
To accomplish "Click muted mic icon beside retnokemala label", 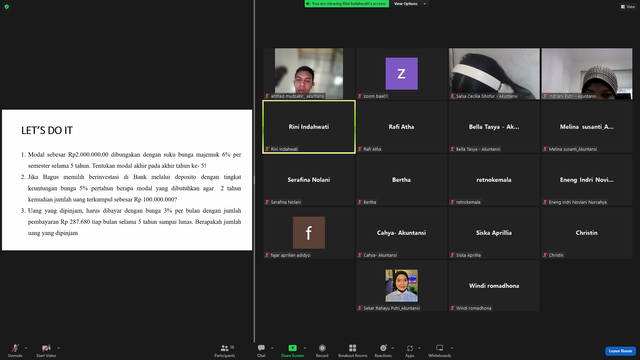I will 453,202.
